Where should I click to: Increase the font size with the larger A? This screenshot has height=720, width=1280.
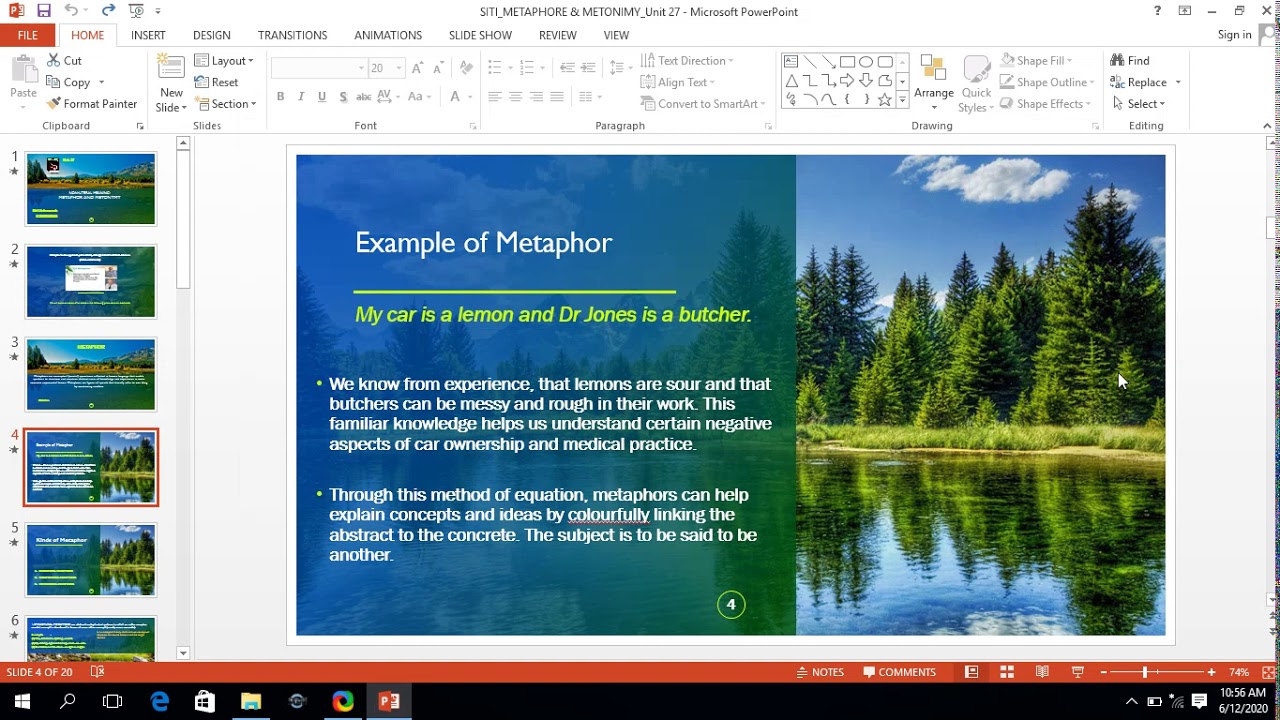pyautogui.click(x=418, y=68)
